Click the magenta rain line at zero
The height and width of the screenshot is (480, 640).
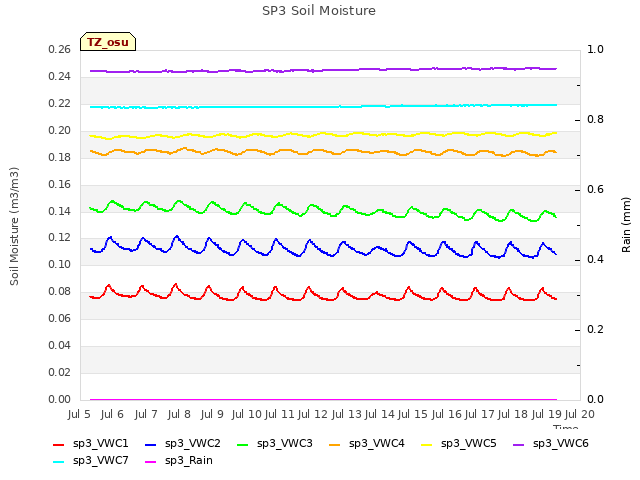coord(322,399)
